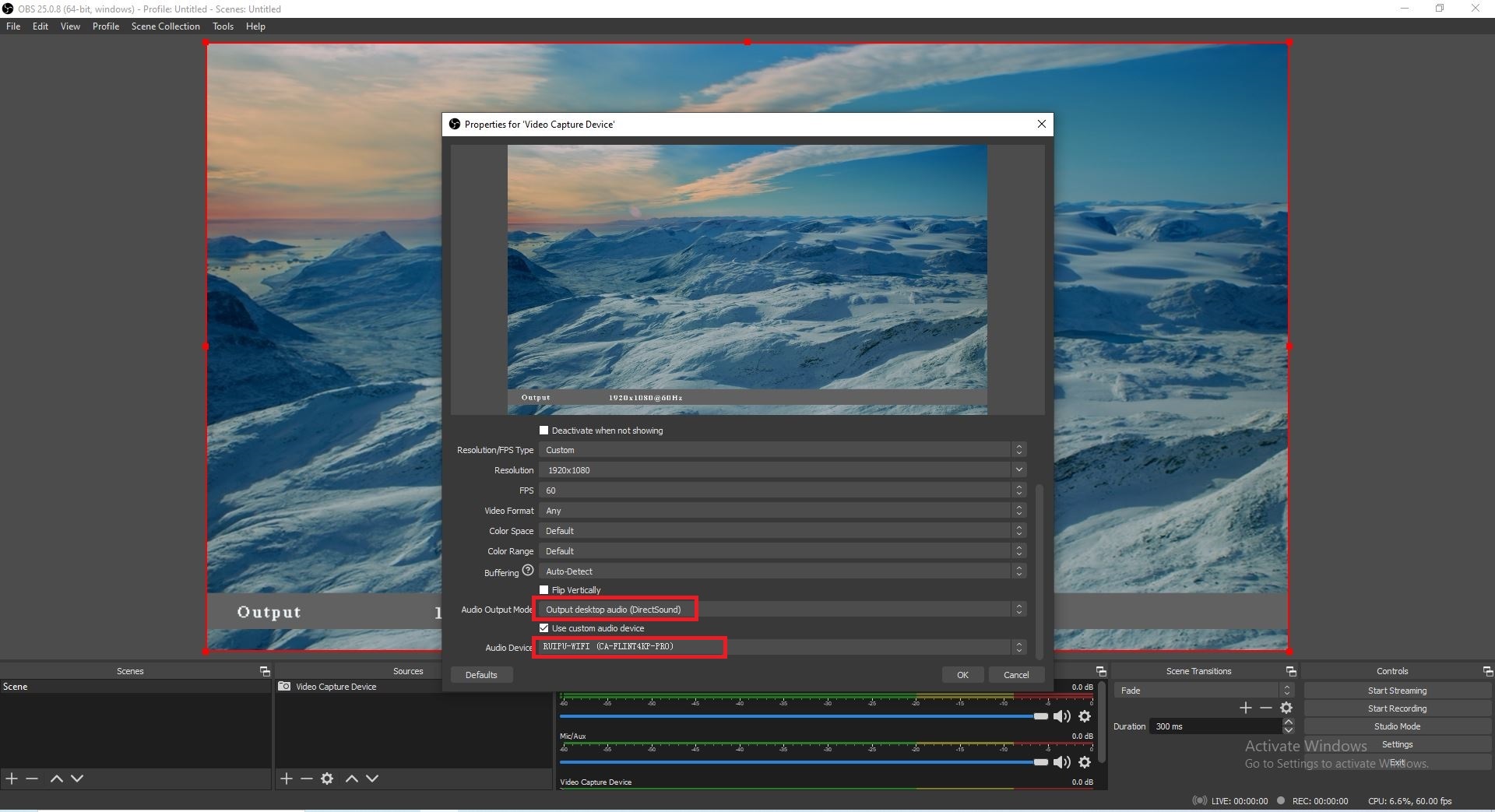Open the View menu

click(x=70, y=26)
